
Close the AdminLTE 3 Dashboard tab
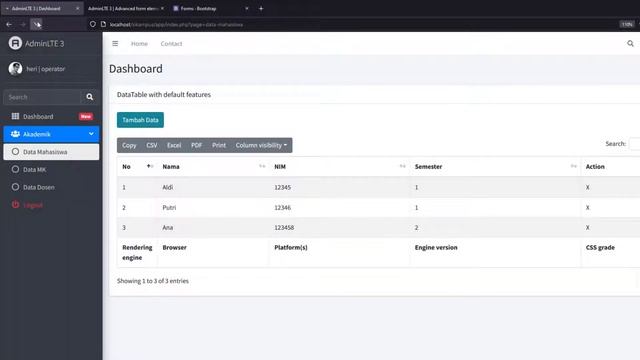78,8
